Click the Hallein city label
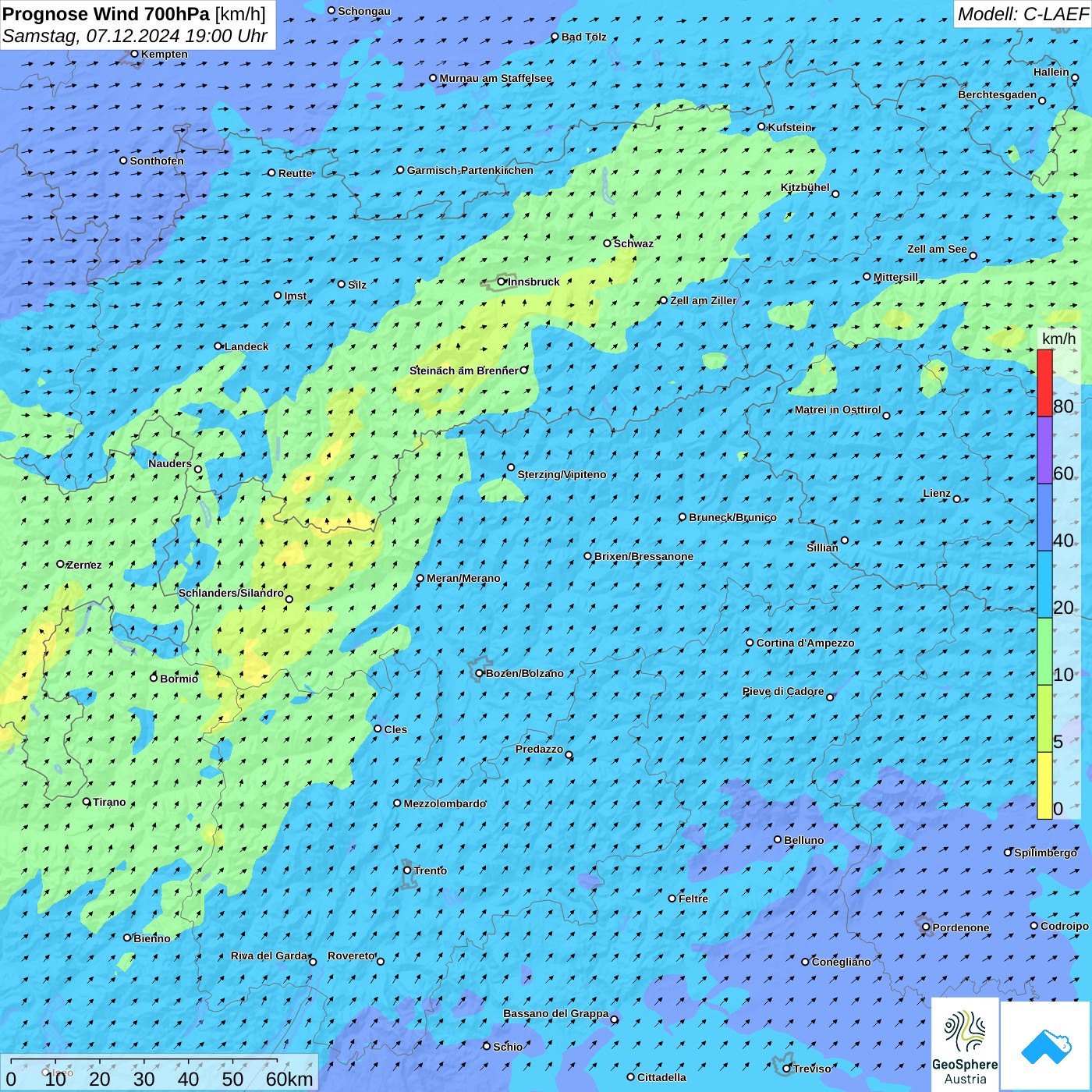The height and width of the screenshot is (1092, 1092). pyautogui.click(x=1051, y=72)
